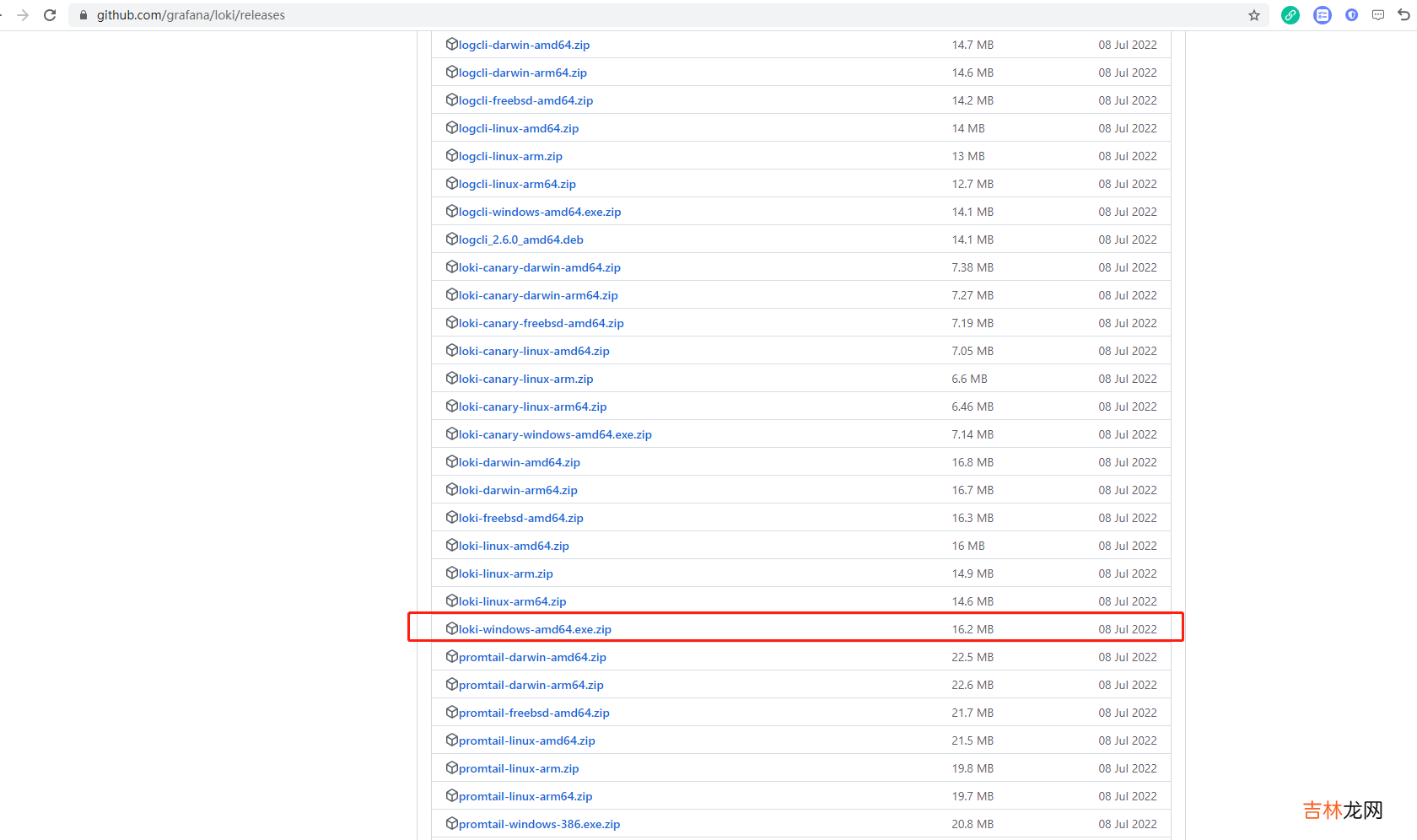Download promtail-linux-arm64.zip
Viewport: 1417px width, 840px height.
(525, 796)
